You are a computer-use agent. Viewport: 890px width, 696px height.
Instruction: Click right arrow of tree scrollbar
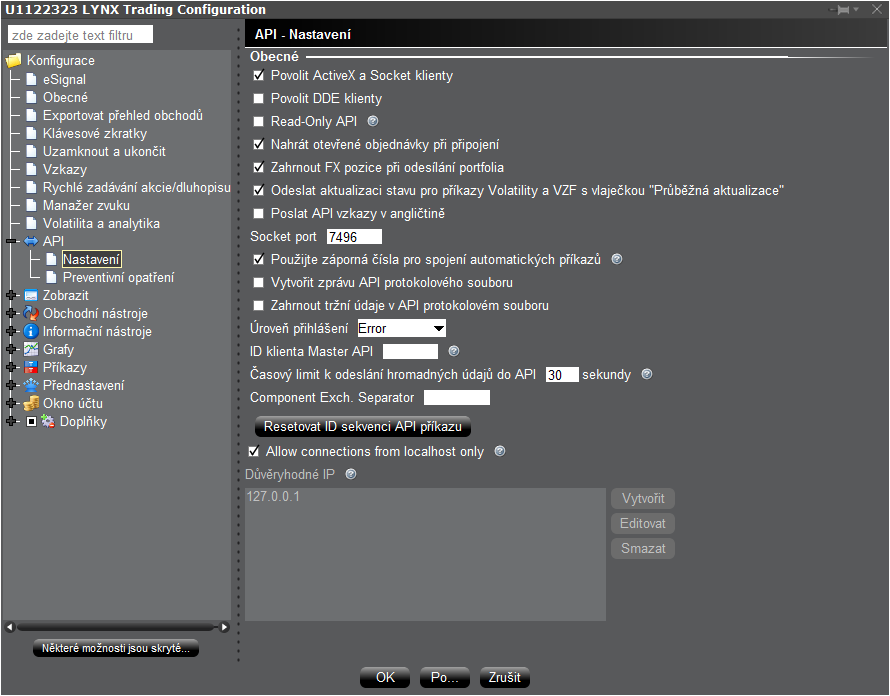225,627
